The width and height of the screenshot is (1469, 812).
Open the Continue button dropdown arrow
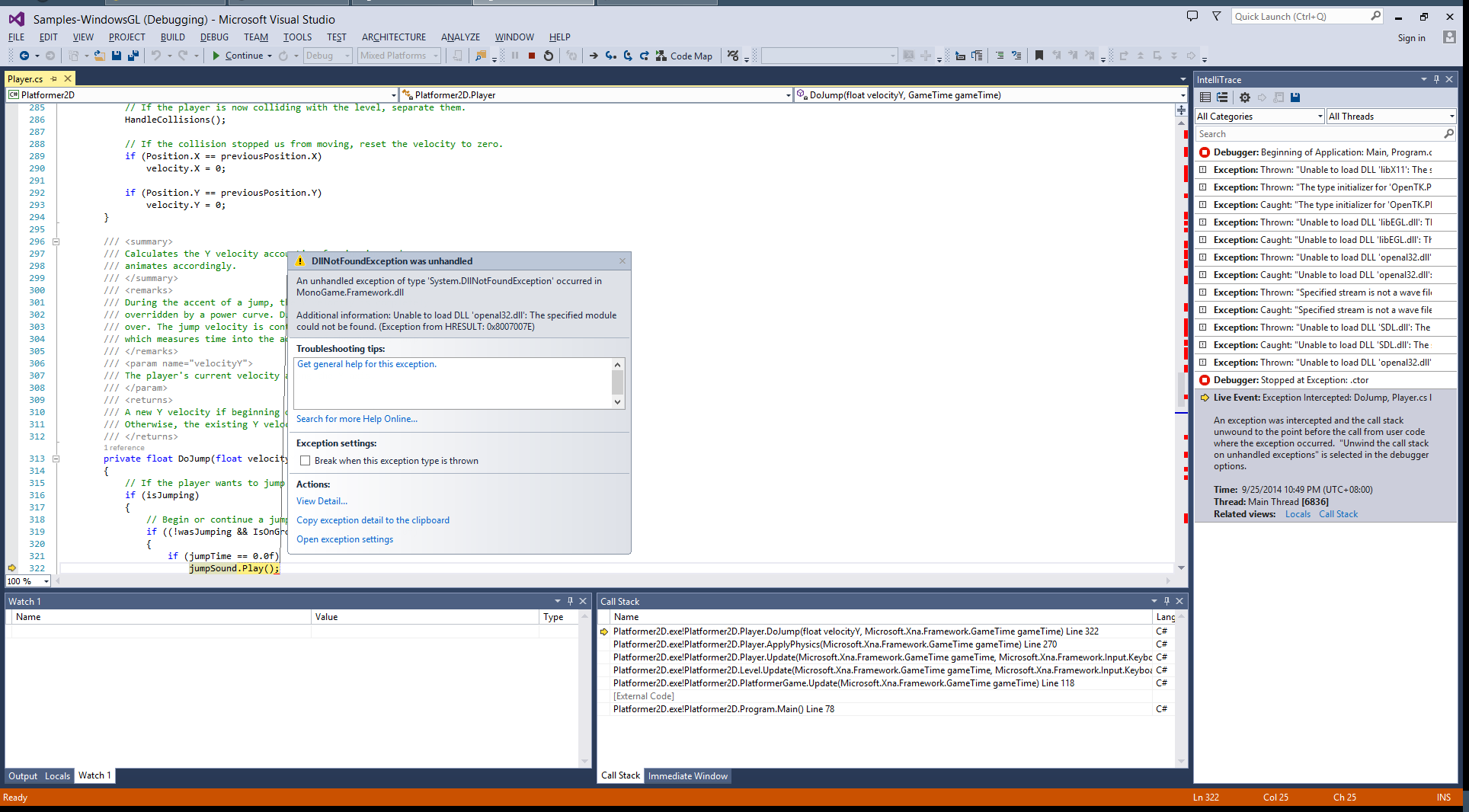(x=269, y=56)
